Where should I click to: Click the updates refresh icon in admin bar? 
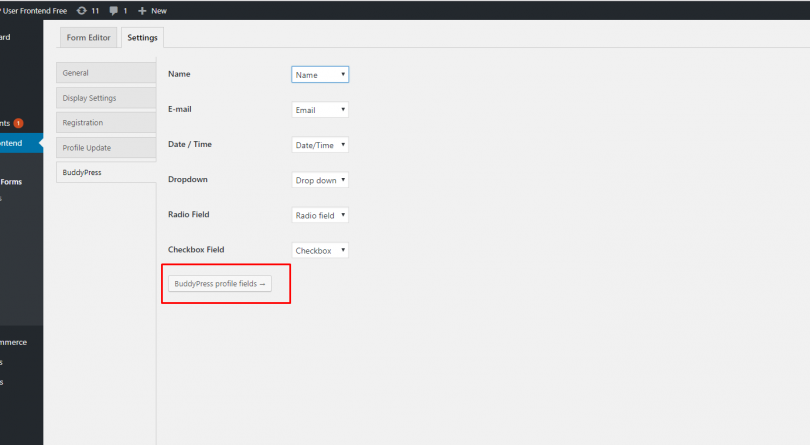[82, 10]
